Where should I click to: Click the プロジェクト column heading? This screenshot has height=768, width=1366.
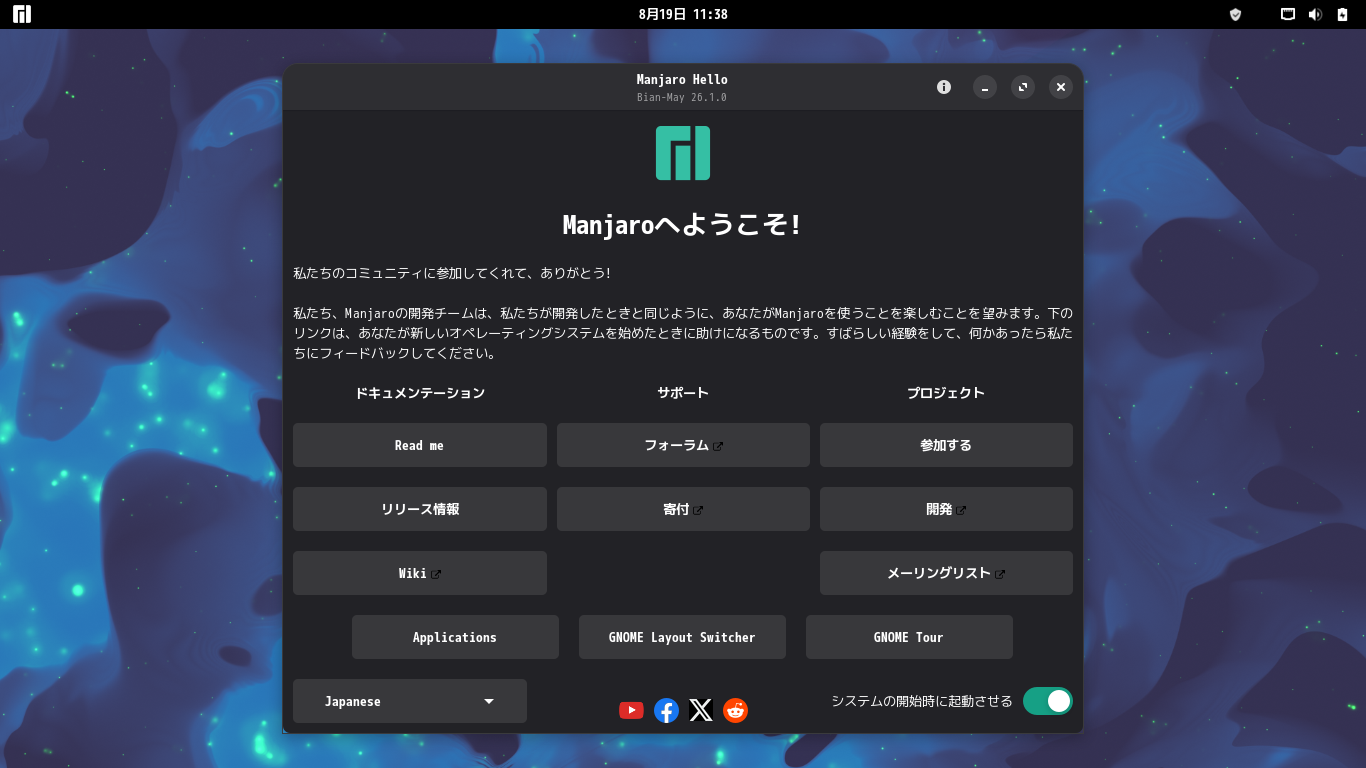point(946,393)
